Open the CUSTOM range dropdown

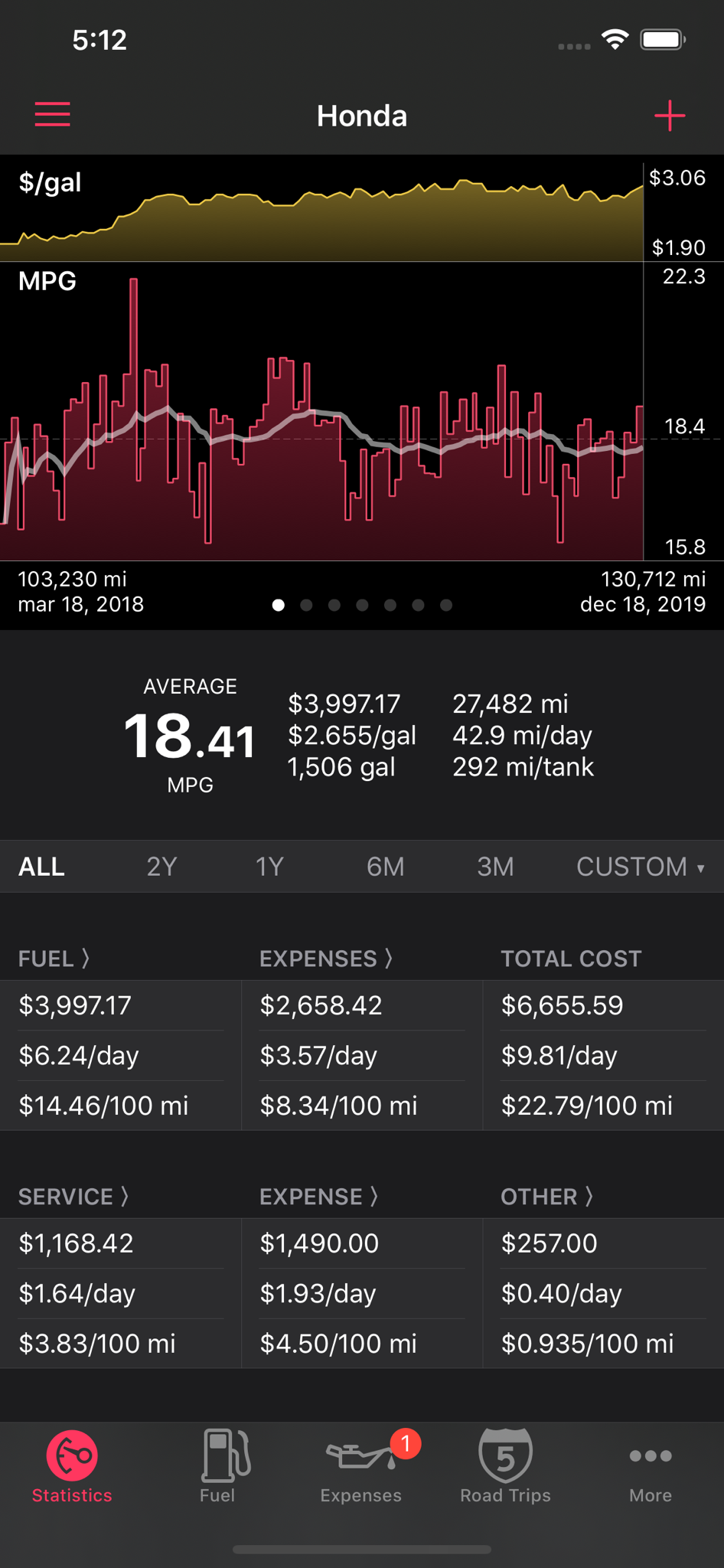[641, 867]
